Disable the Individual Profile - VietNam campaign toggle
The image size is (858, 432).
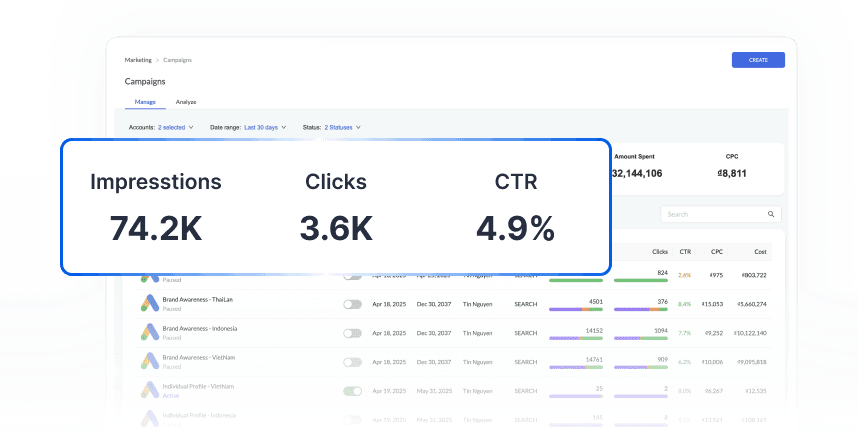pyautogui.click(x=352, y=391)
